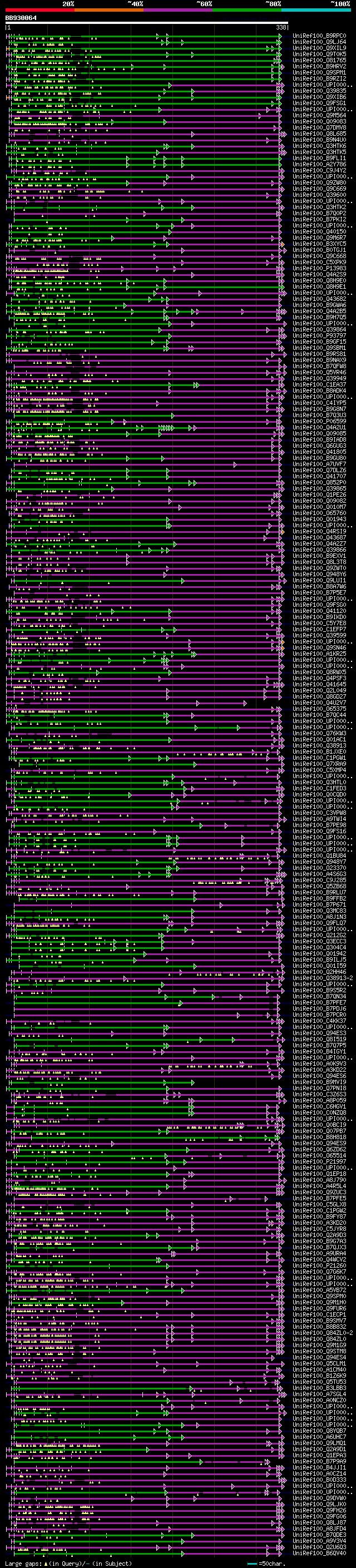Click the orange ~40% identity legend segment
This screenshot has height=1568, width=356.
click(x=109, y=10)
